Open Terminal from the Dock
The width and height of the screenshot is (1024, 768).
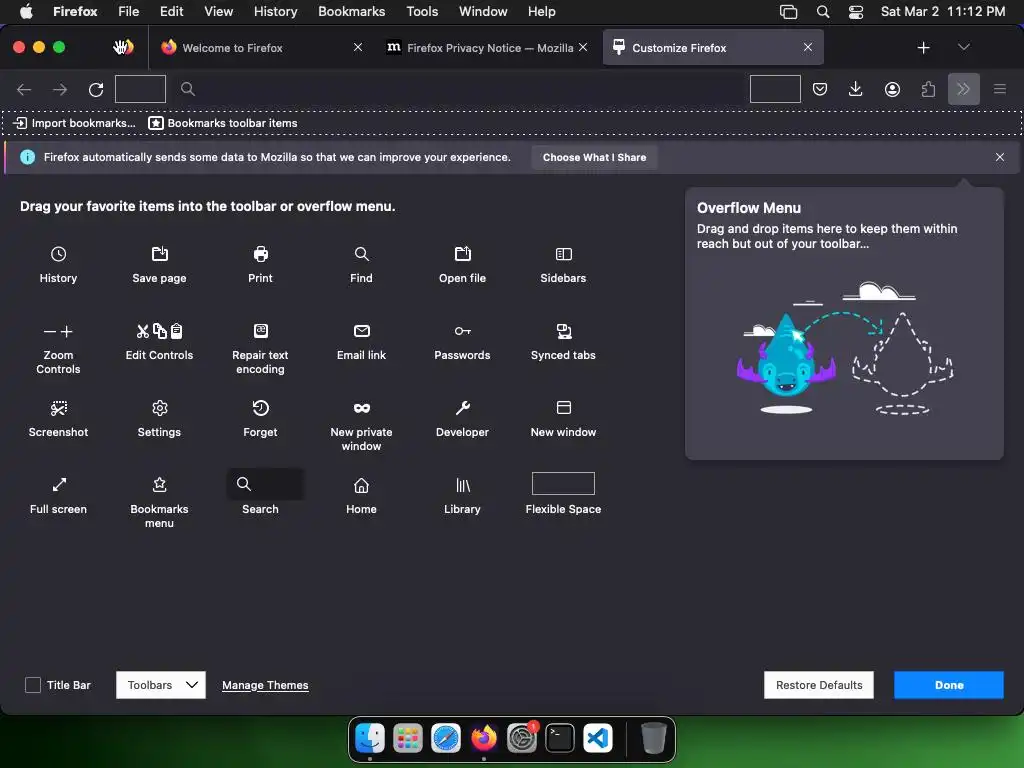(x=560, y=739)
